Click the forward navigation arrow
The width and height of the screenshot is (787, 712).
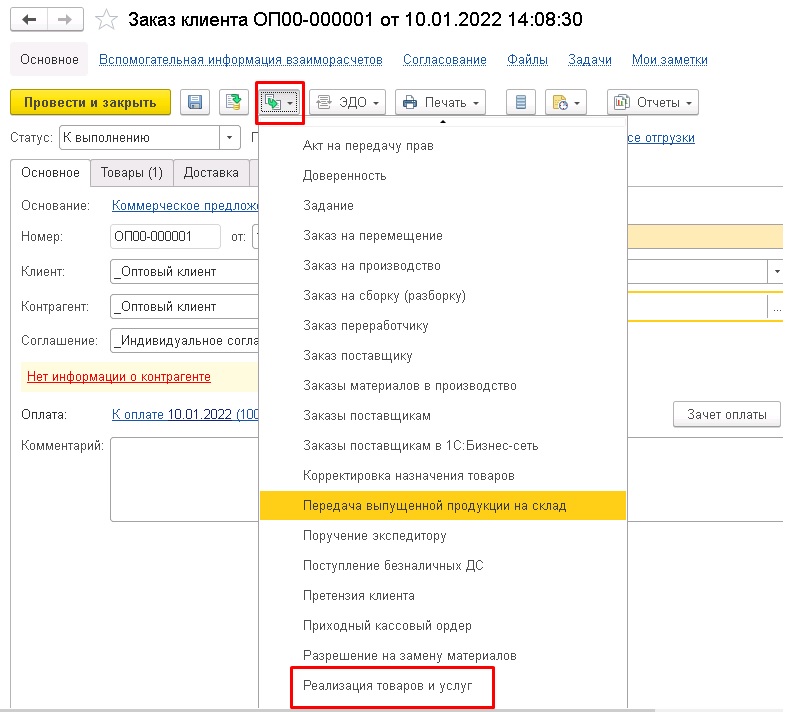[64, 20]
